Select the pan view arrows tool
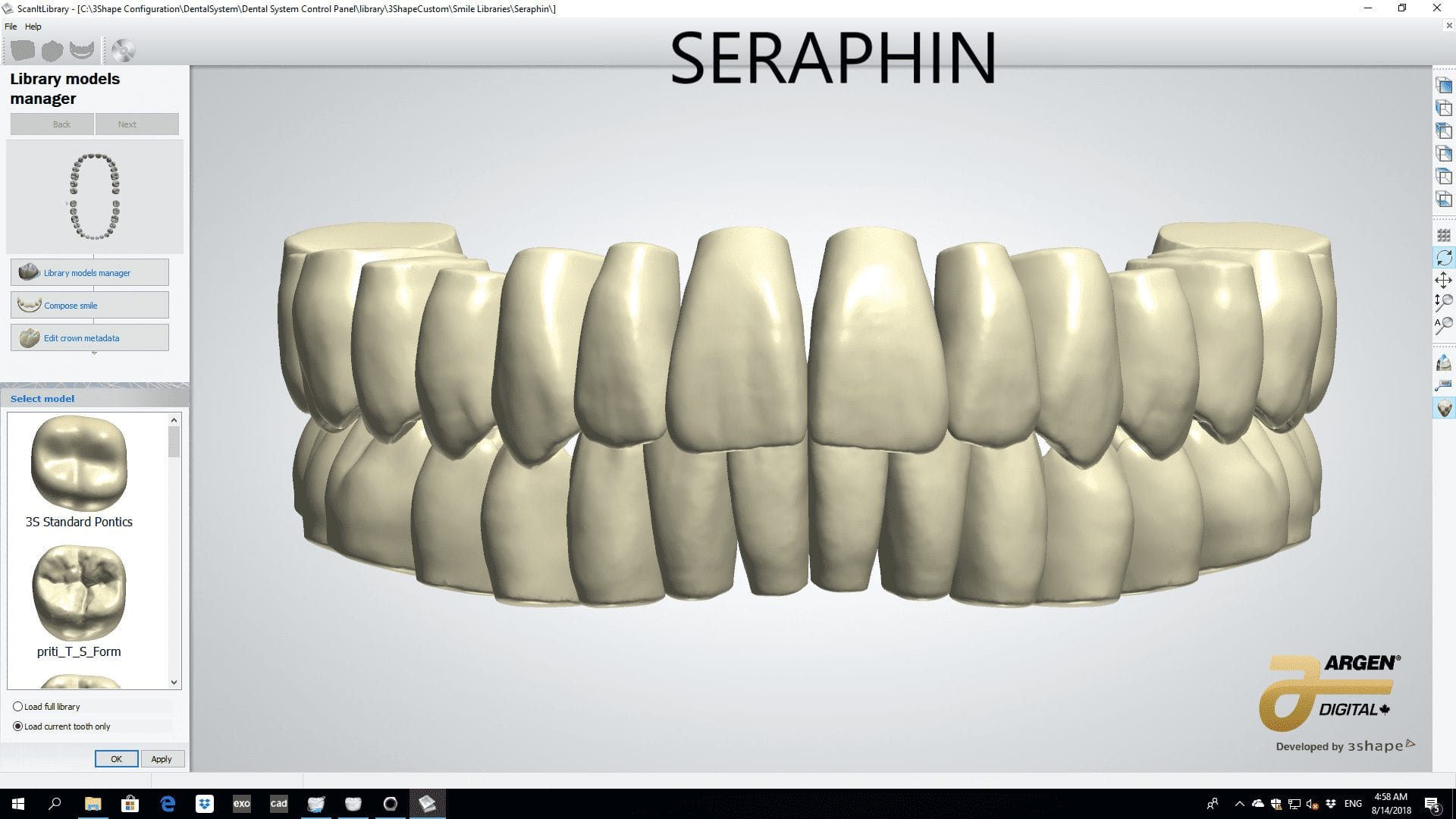 [1444, 280]
